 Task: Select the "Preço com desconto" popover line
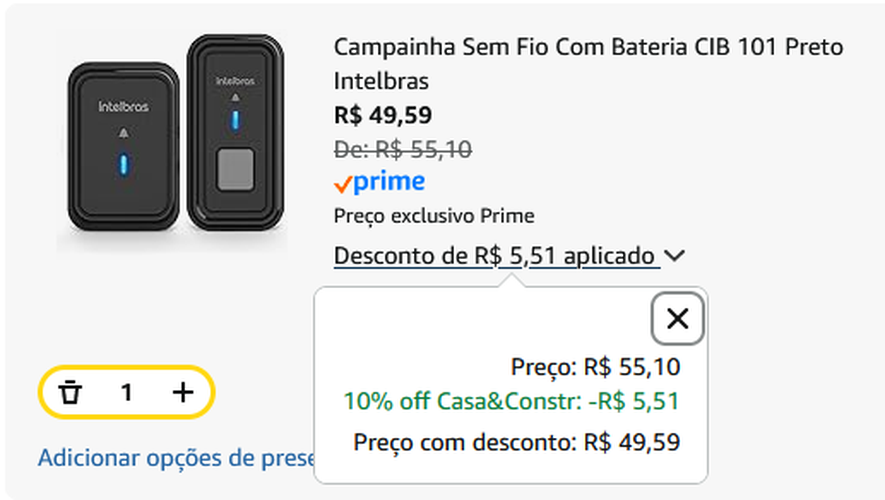517,441
